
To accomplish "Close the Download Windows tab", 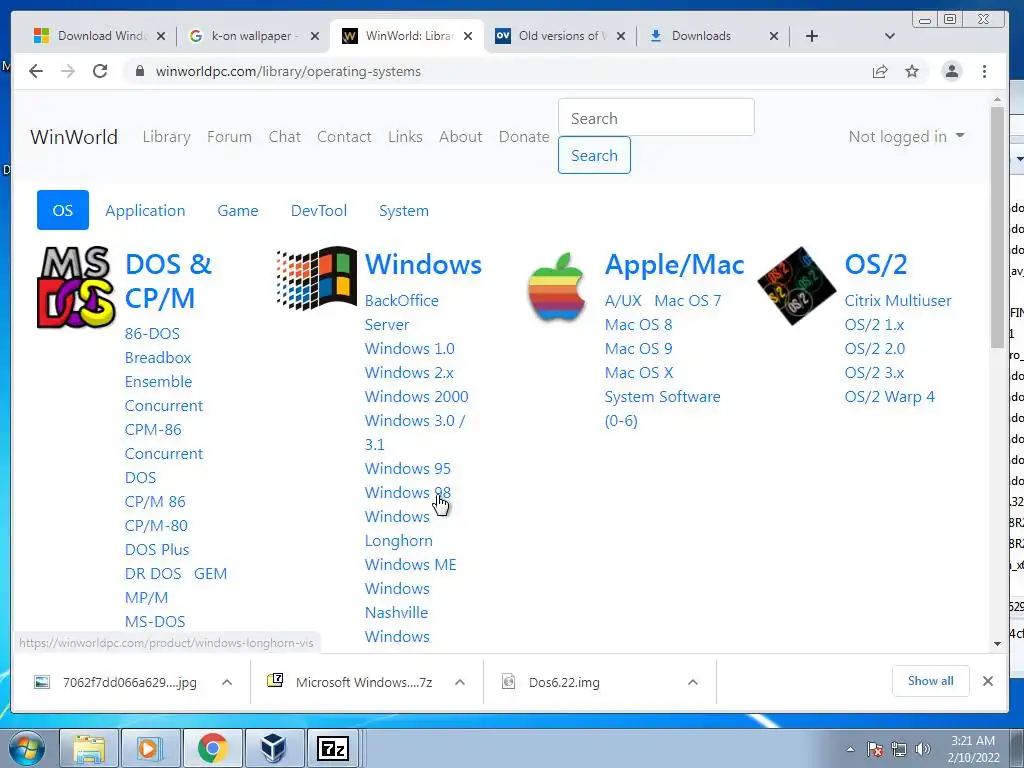I will pos(161,36).
